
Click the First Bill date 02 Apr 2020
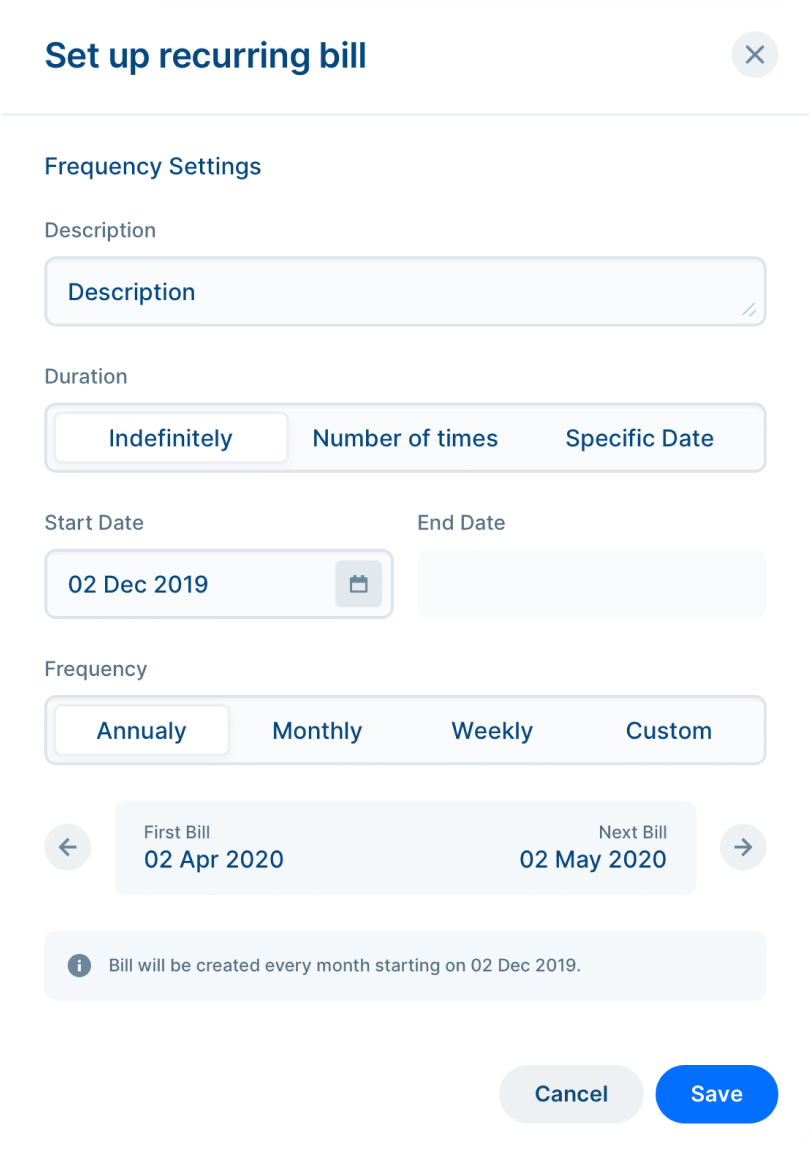(214, 860)
